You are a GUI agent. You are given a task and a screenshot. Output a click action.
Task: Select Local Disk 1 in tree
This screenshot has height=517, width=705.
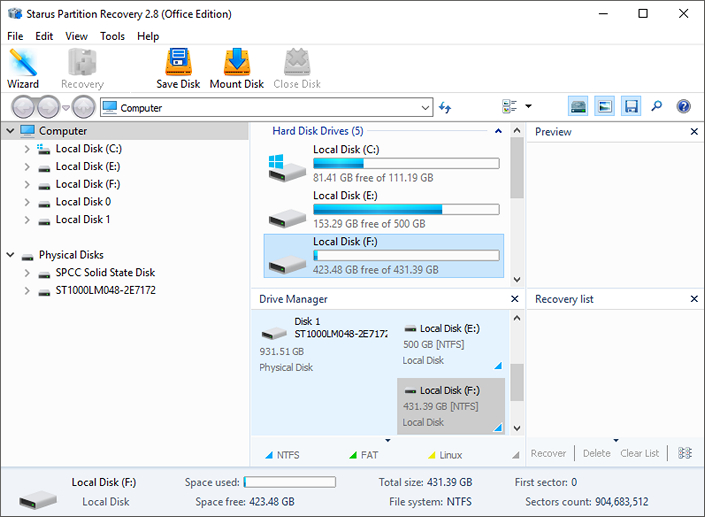tap(82, 219)
